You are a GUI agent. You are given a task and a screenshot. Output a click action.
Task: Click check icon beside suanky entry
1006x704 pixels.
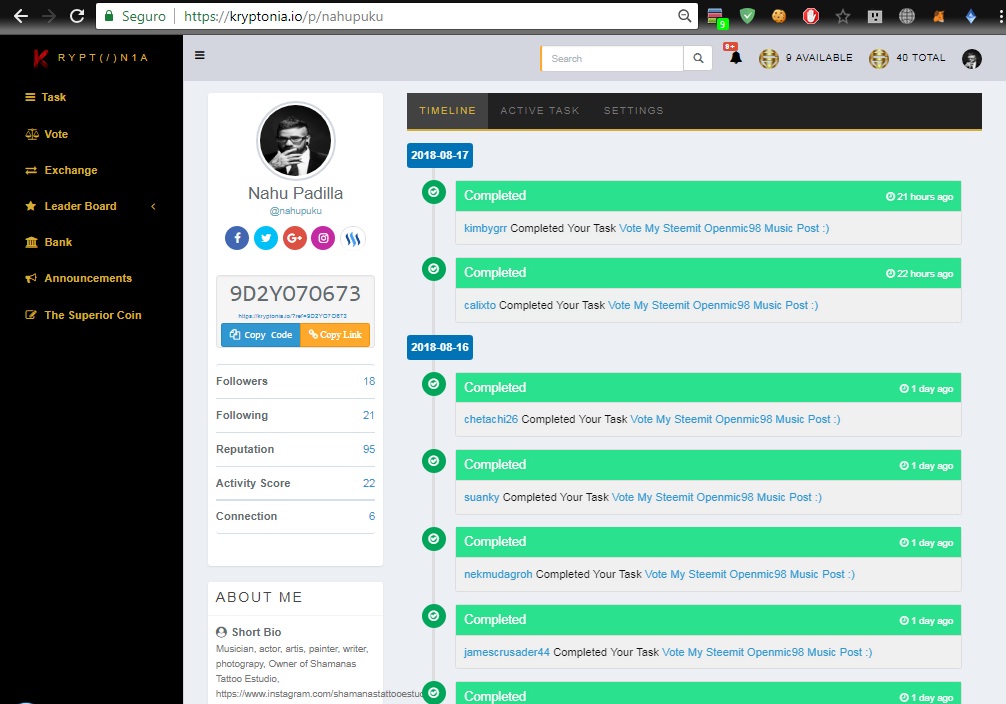click(434, 461)
